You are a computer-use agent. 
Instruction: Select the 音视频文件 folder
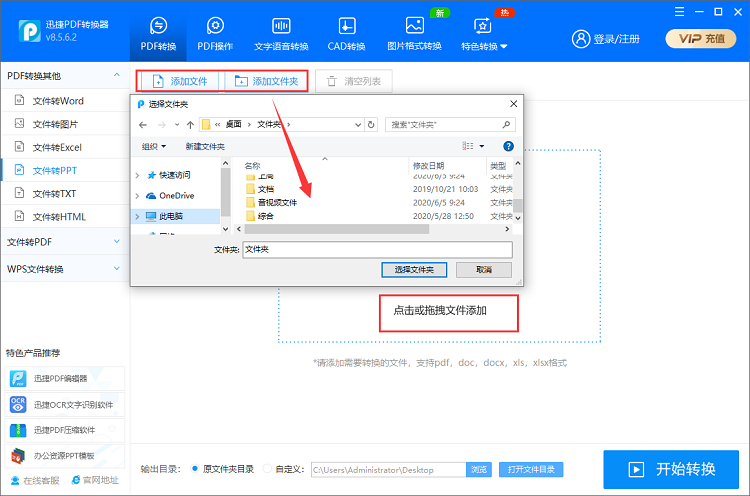point(277,202)
